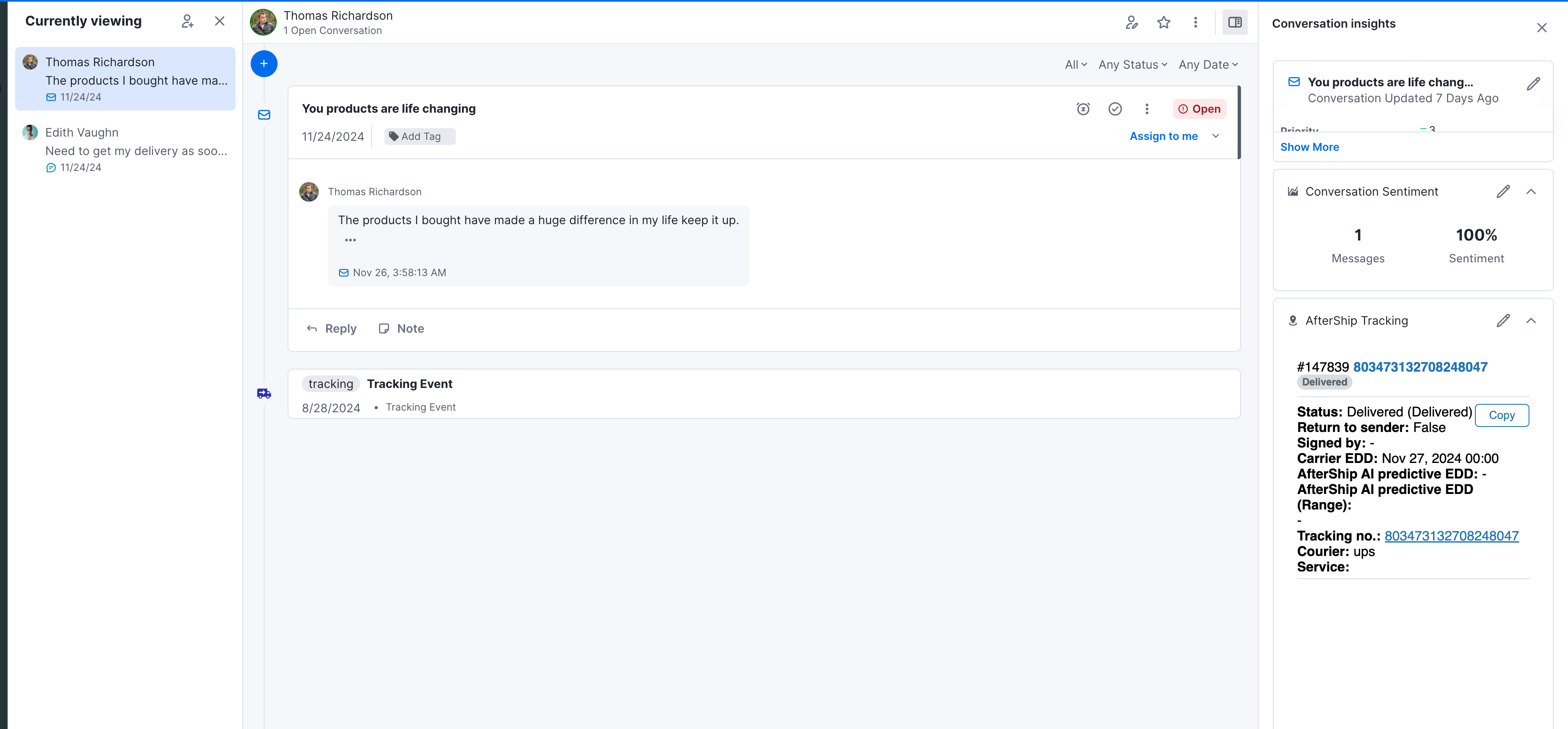Viewport: 1568px width, 729px height.
Task: Star the Thomas Richardson conversation
Action: click(1164, 22)
